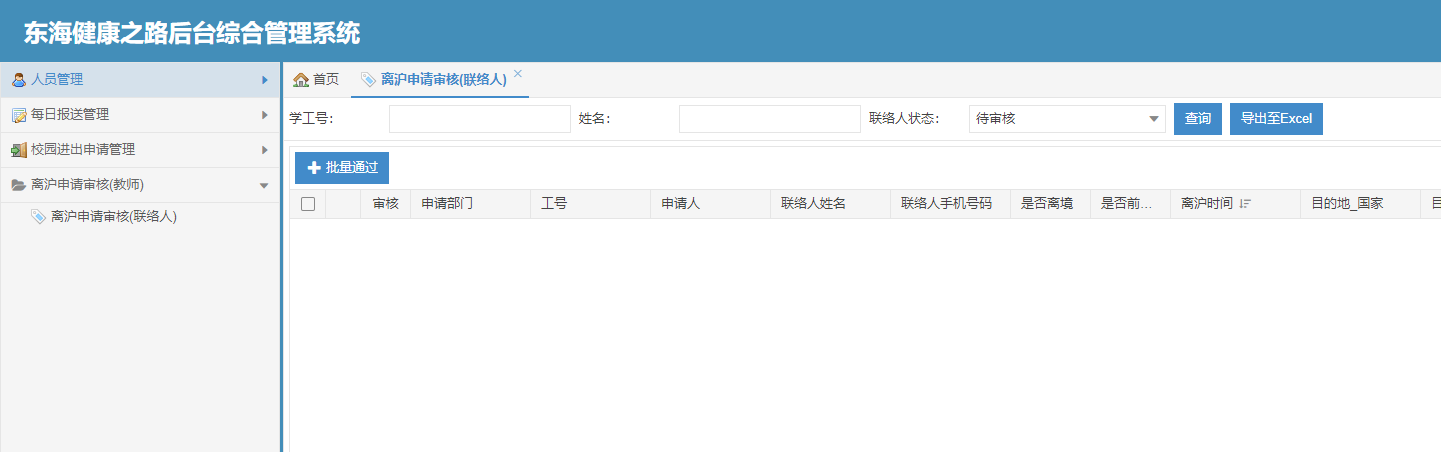
Task: Click the home icon on 首页 tab
Action: (300, 80)
